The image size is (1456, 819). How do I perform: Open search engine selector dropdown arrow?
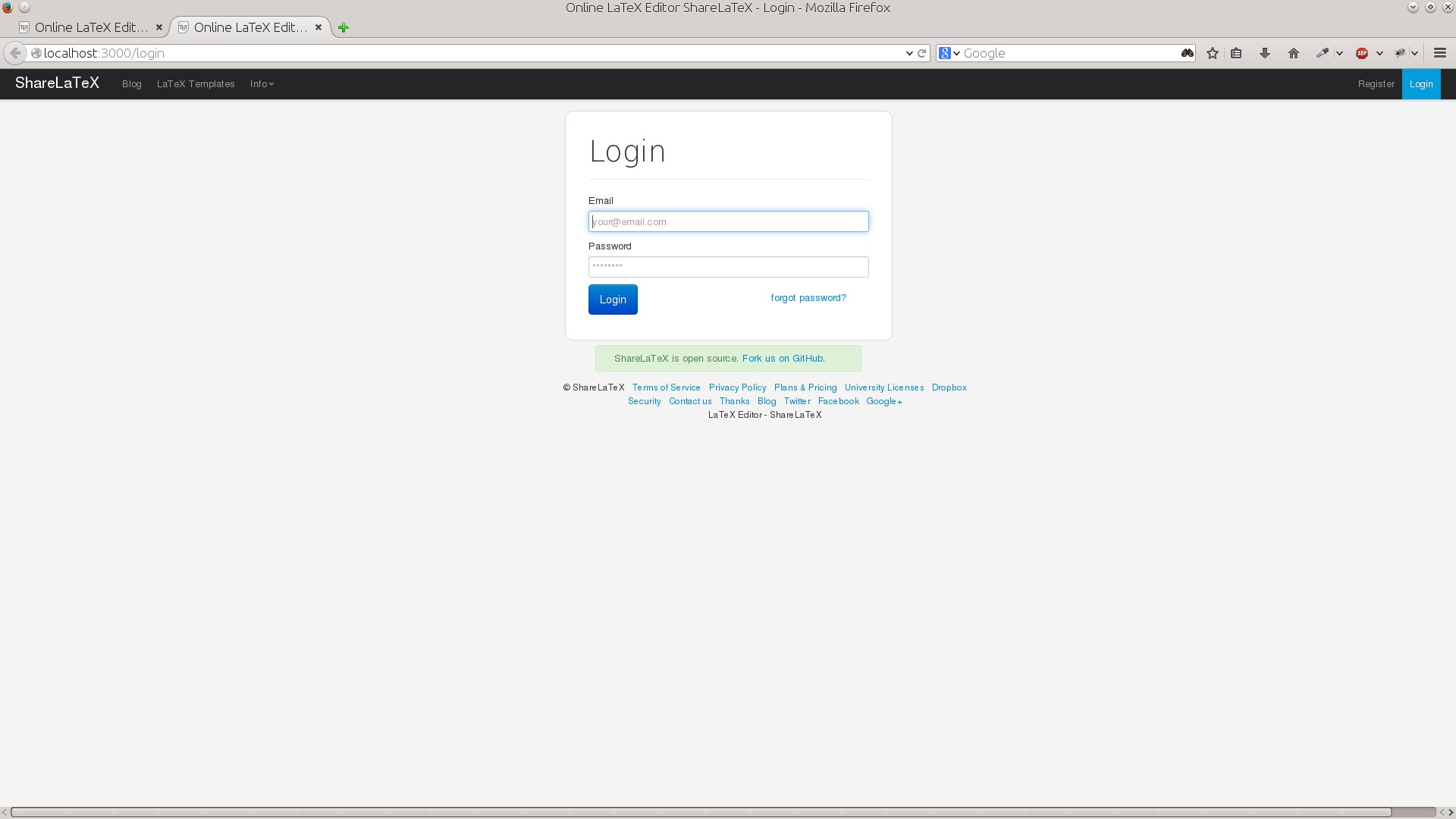956,53
